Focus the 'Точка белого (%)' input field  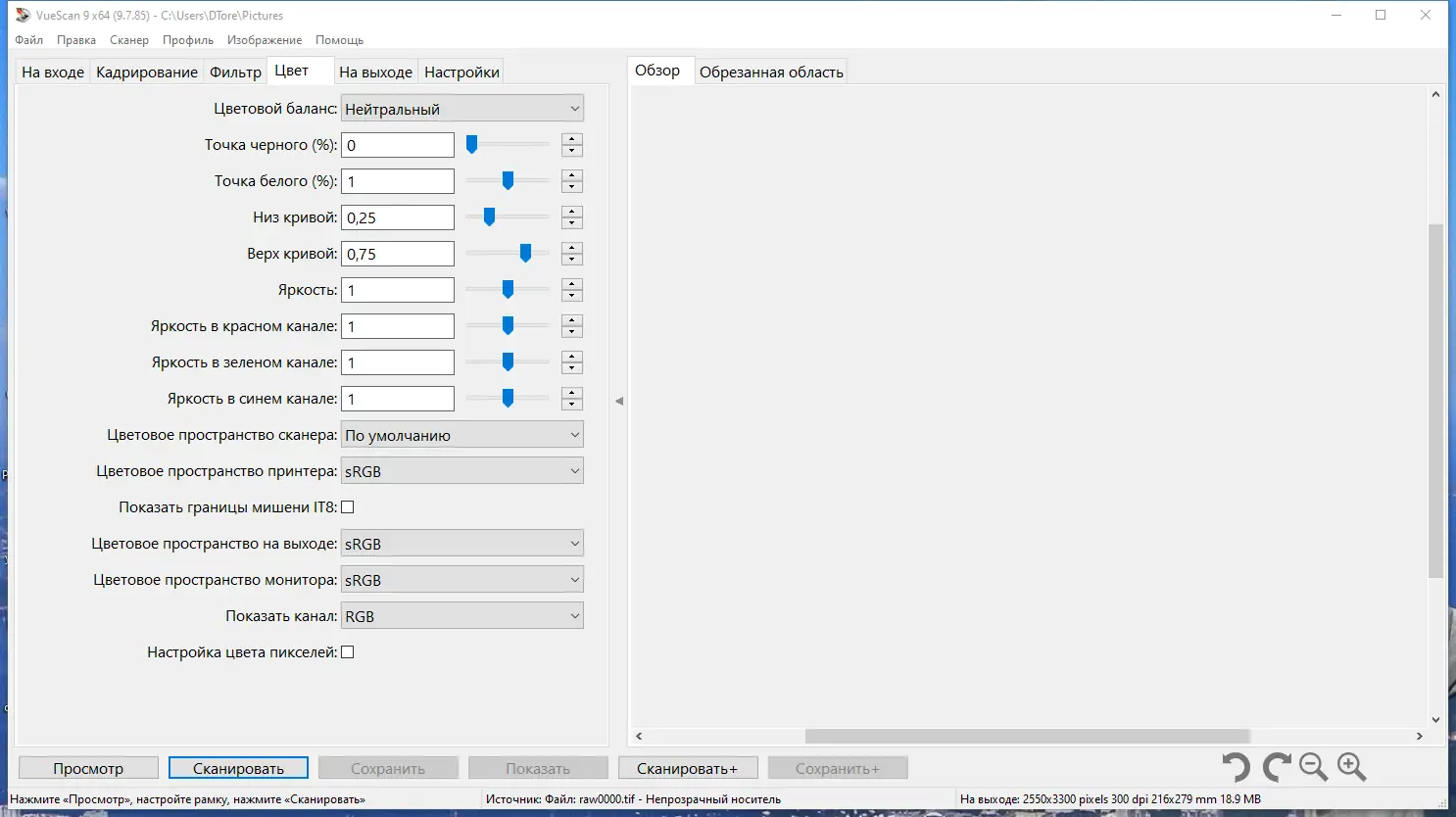click(x=398, y=181)
